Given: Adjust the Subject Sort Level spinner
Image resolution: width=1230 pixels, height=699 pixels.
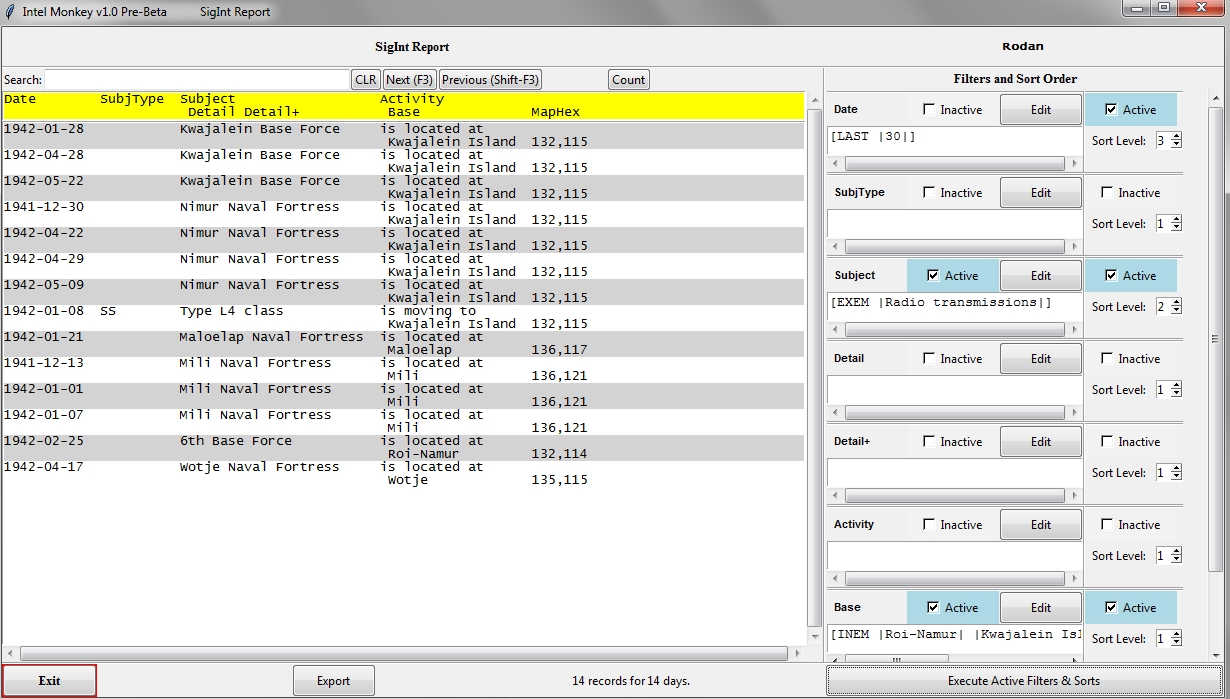Looking at the screenshot, I should (1169, 307).
